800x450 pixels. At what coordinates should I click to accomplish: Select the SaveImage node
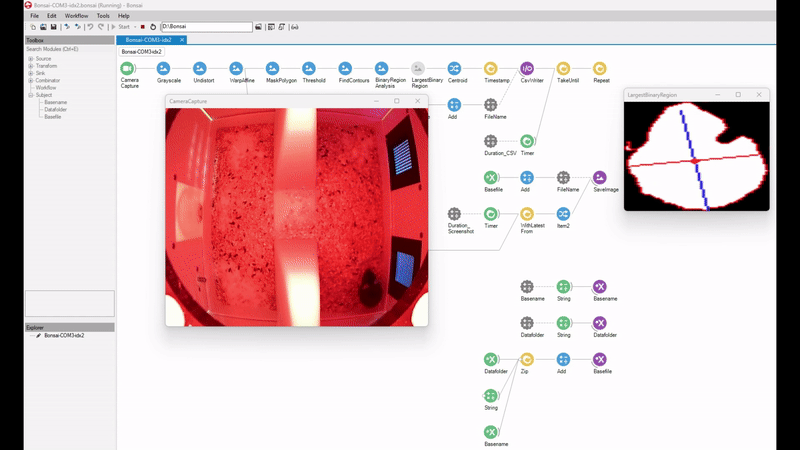599,178
